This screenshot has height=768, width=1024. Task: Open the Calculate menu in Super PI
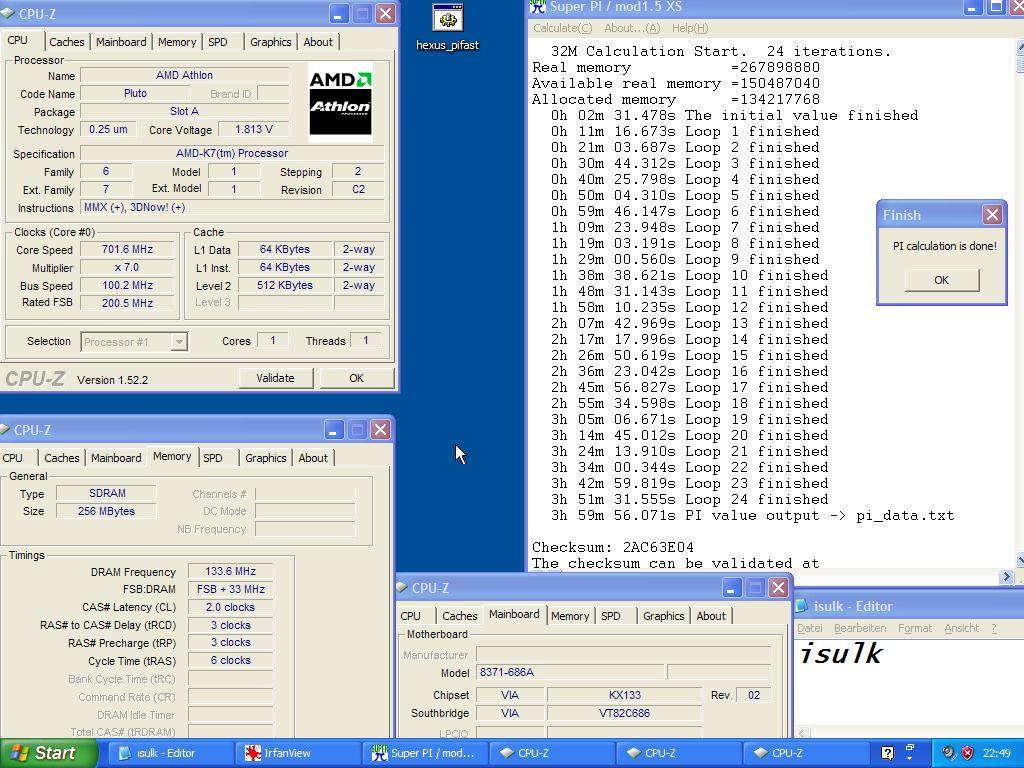click(562, 28)
